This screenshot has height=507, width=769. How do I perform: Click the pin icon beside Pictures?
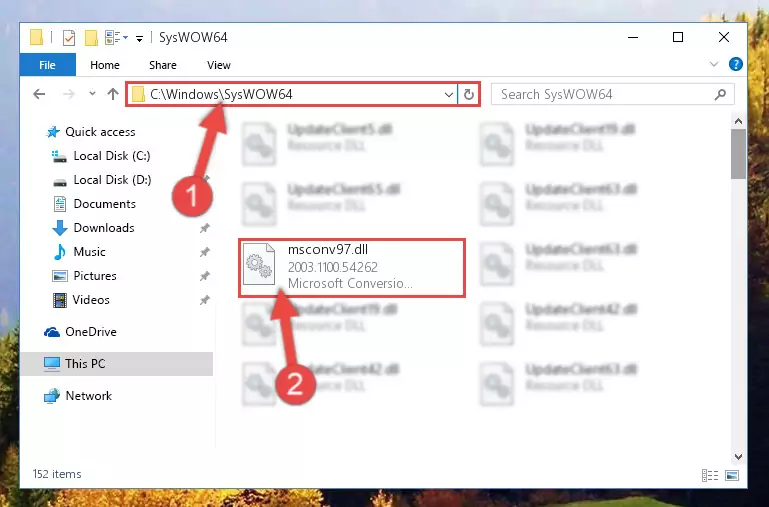(205, 276)
